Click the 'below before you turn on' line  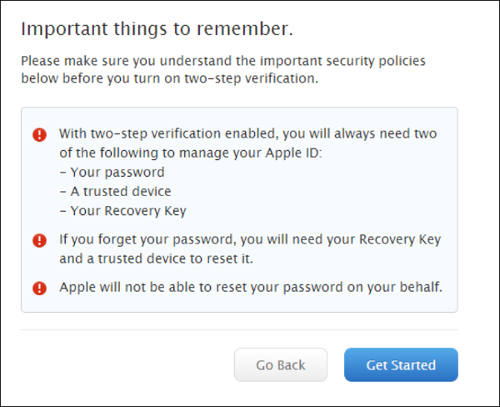[170, 79]
